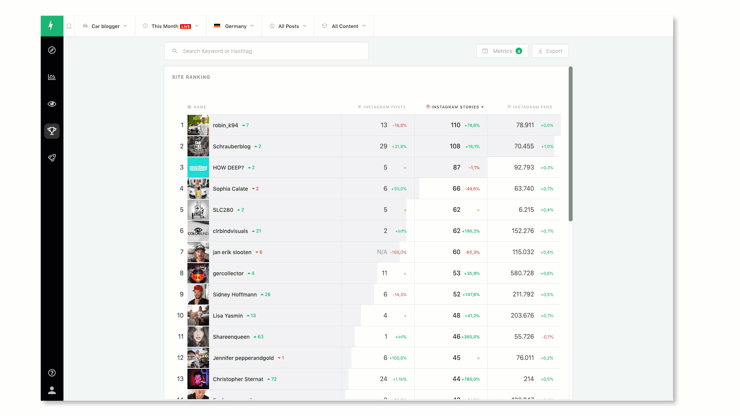Sort by Instagram Fans column header

click(530, 107)
